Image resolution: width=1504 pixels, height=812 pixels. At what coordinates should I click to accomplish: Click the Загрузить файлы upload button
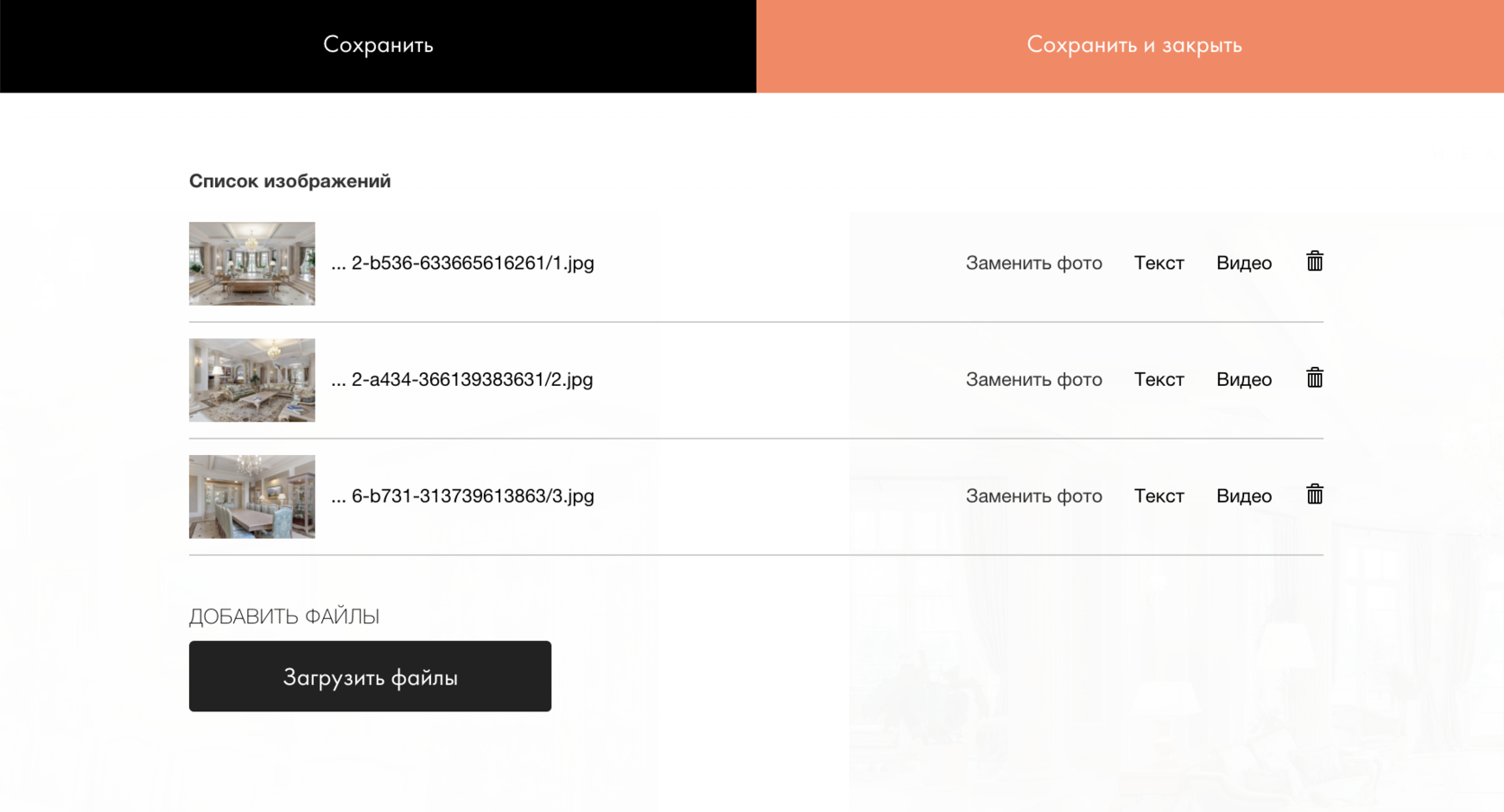coord(370,676)
